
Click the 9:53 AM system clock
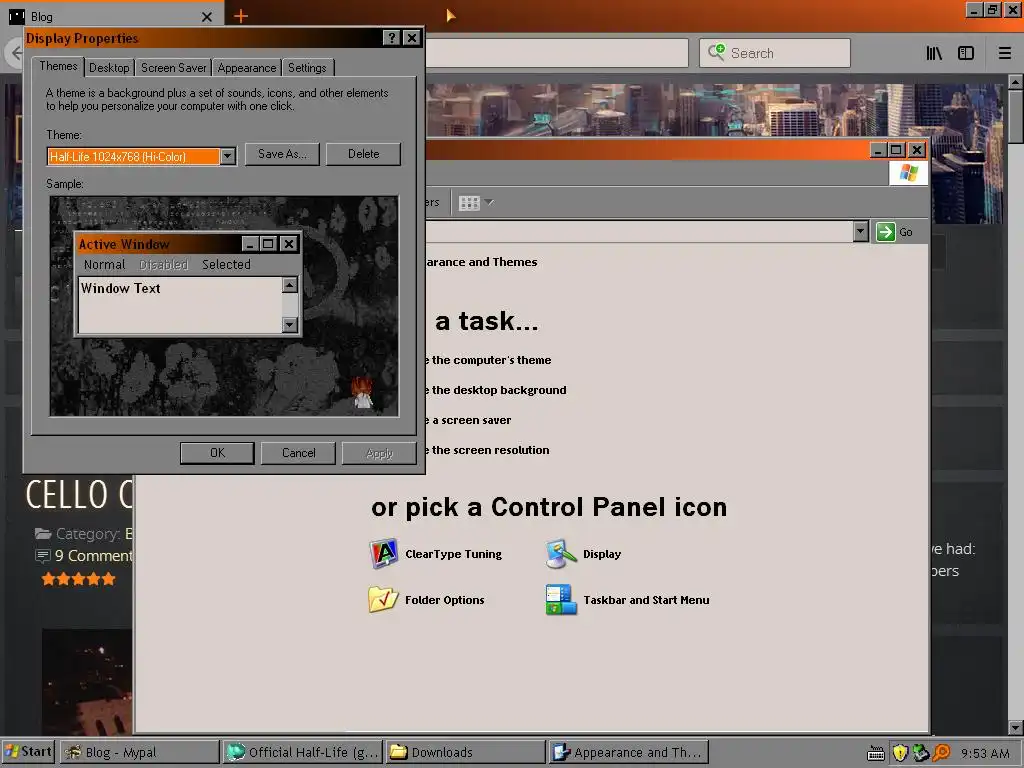pyautogui.click(x=985, y=754)
